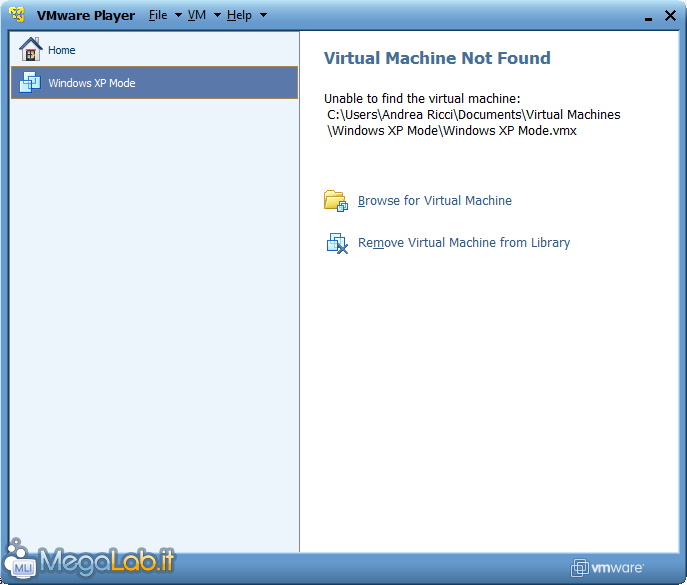Click the Windows XP Mode VM icon
This screenshot has width=687, height=585.
(x=30, y=82)
